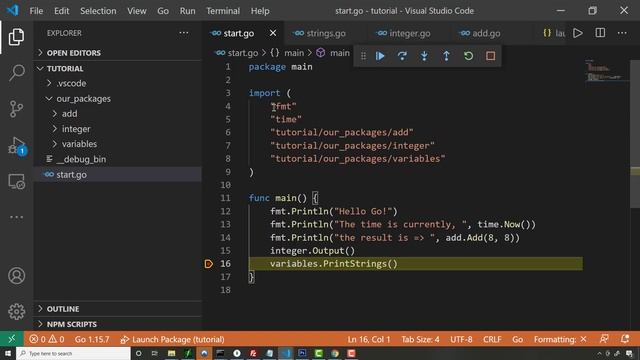The image size is (640, 360).
Task: Open errors and warnings count in status bar
Action: [x=47, y=339]
